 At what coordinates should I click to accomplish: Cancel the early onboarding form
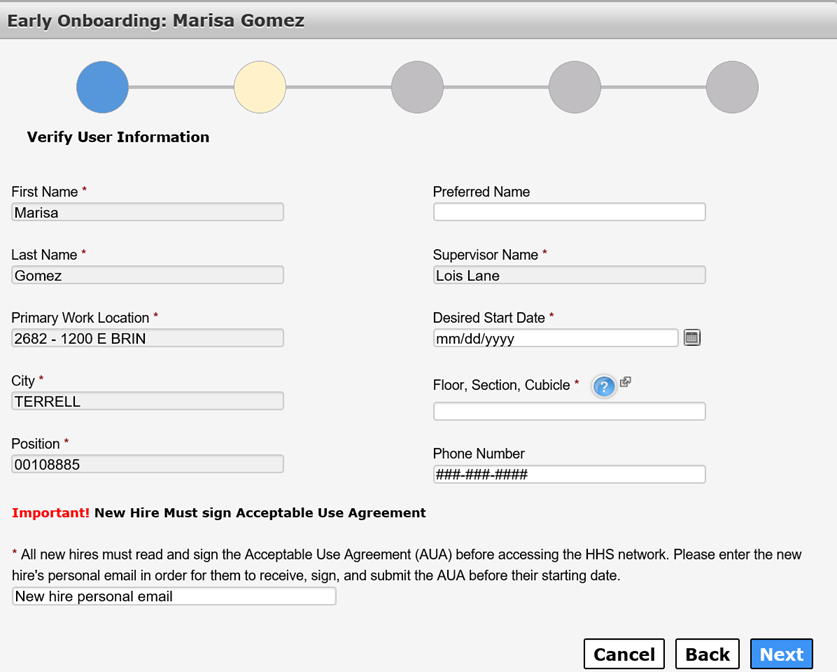(624, 654)
